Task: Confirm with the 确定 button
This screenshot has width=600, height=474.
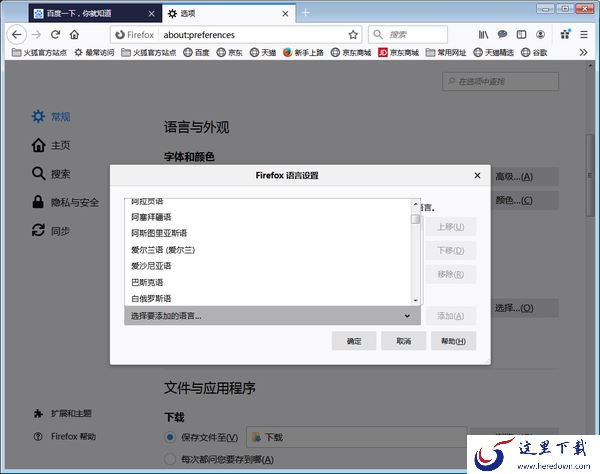Action: pos(354,341)
